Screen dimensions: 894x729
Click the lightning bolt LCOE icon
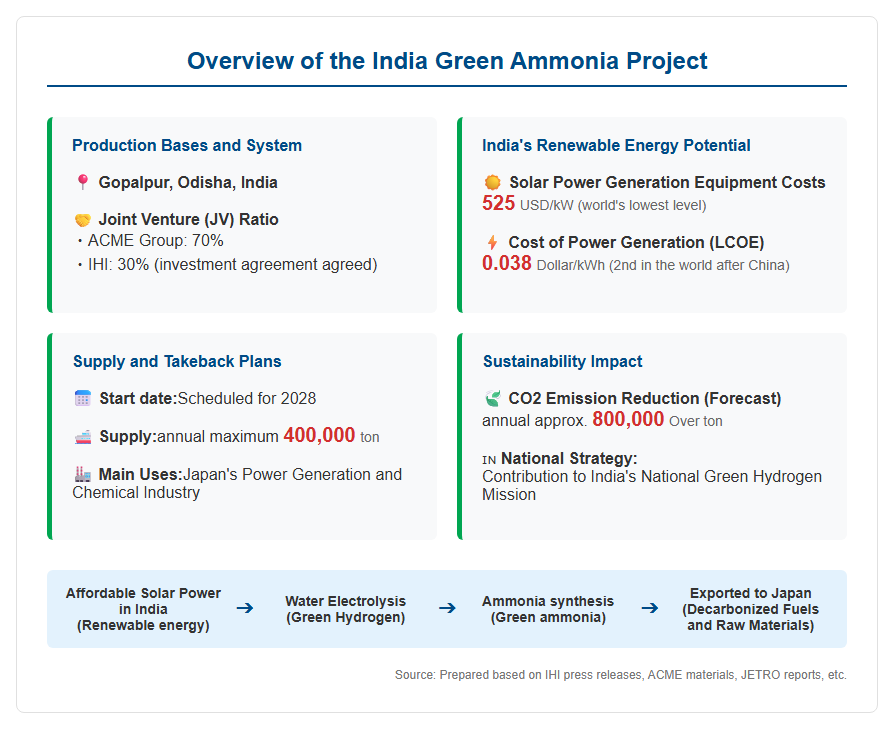tap(493, 242)
